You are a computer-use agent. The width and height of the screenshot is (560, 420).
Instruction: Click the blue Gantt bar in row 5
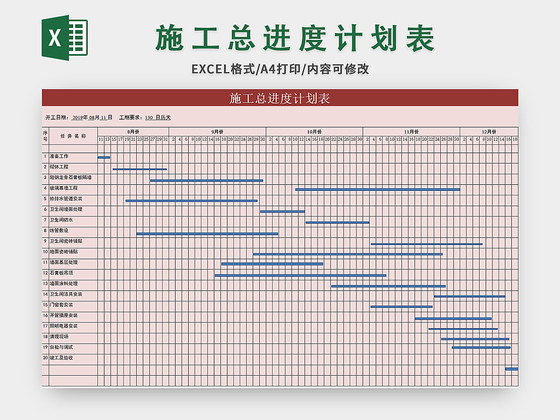click(191, 201)
